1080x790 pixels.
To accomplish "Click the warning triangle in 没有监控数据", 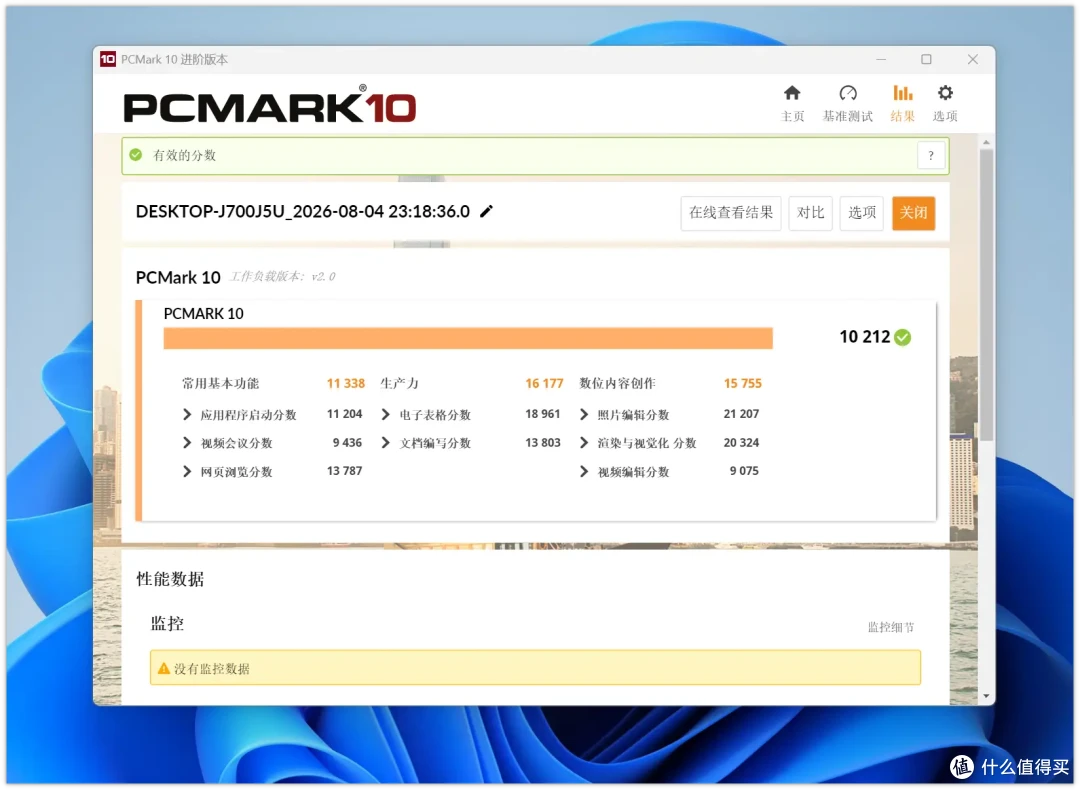I will tap(164, 668).
